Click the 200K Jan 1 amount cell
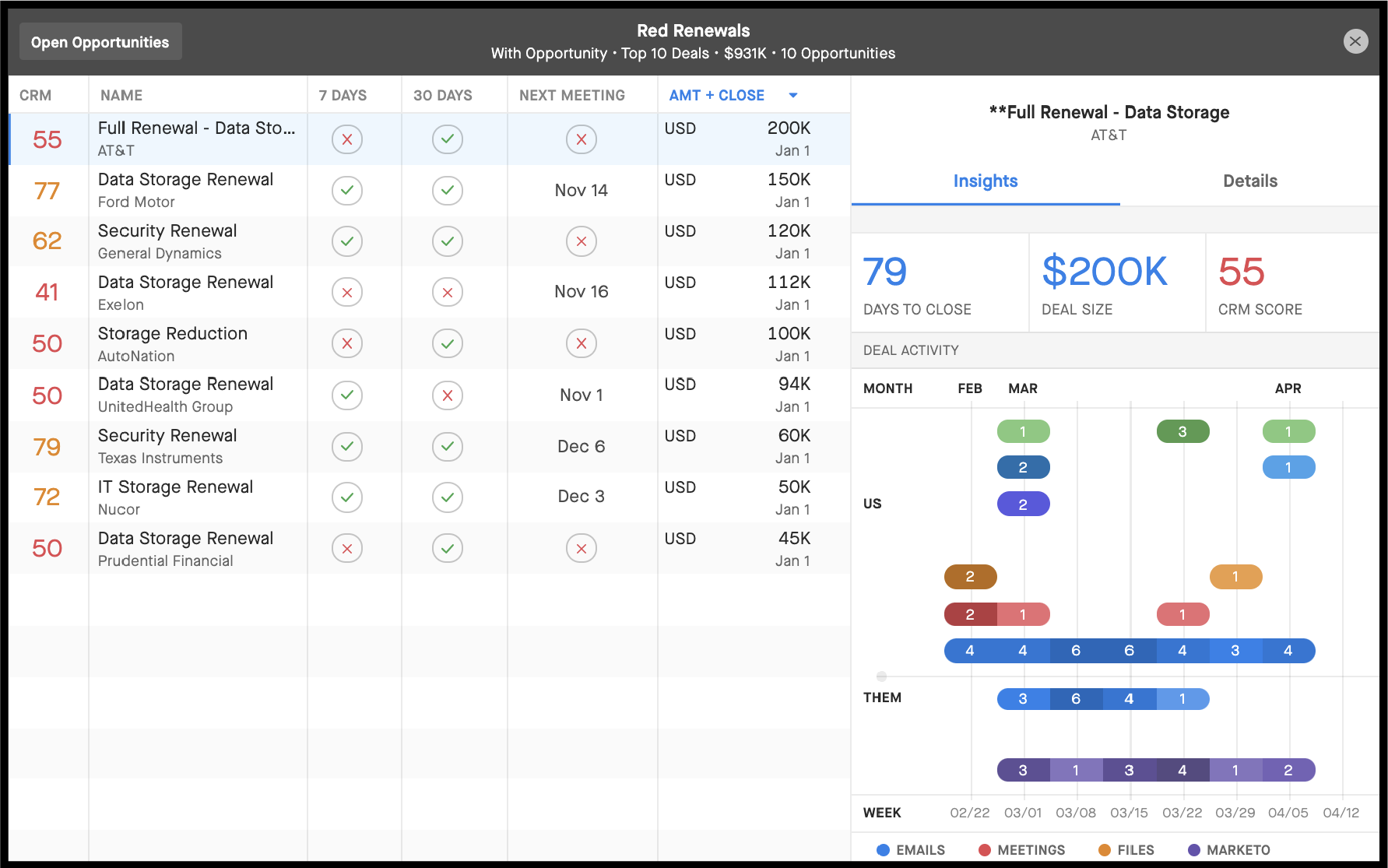1388x868 pixels. coord(754,139)
